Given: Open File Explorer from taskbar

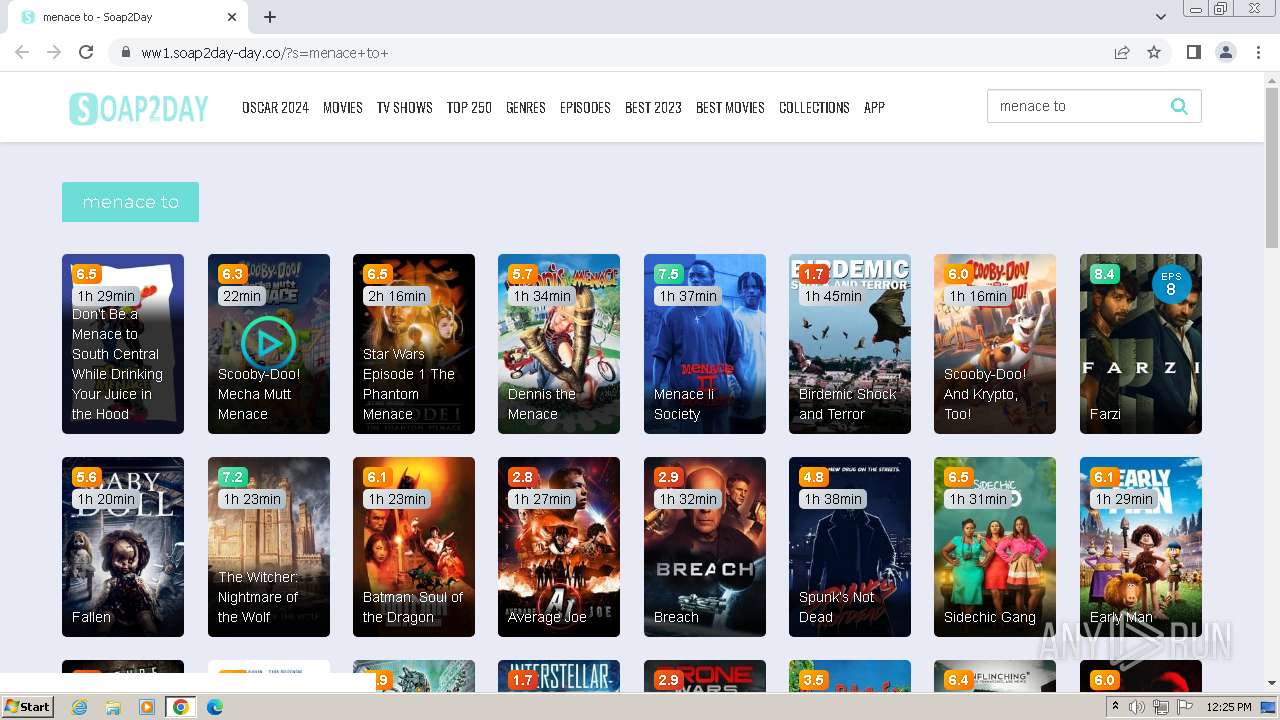Looking at the screenshot, I should coord(113,707).
